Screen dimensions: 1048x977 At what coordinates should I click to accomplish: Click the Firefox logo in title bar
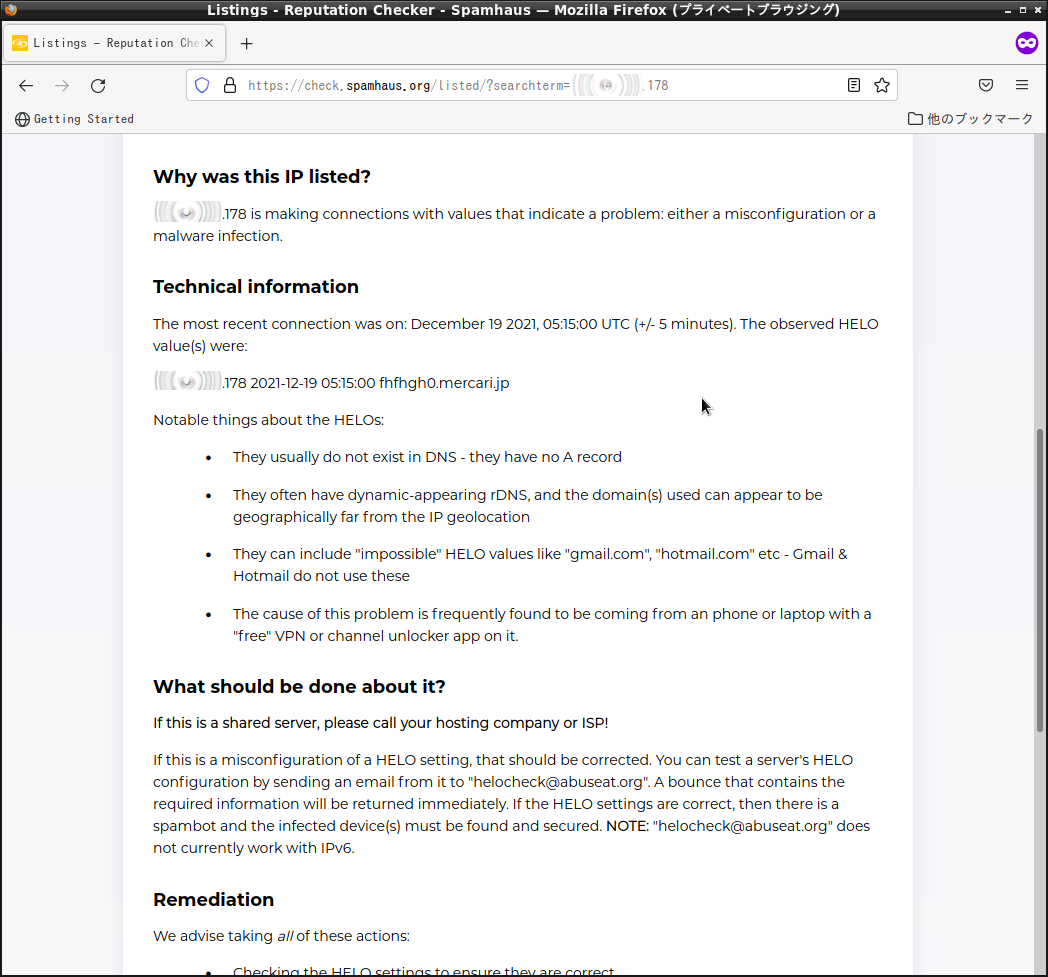coord(11,9)
